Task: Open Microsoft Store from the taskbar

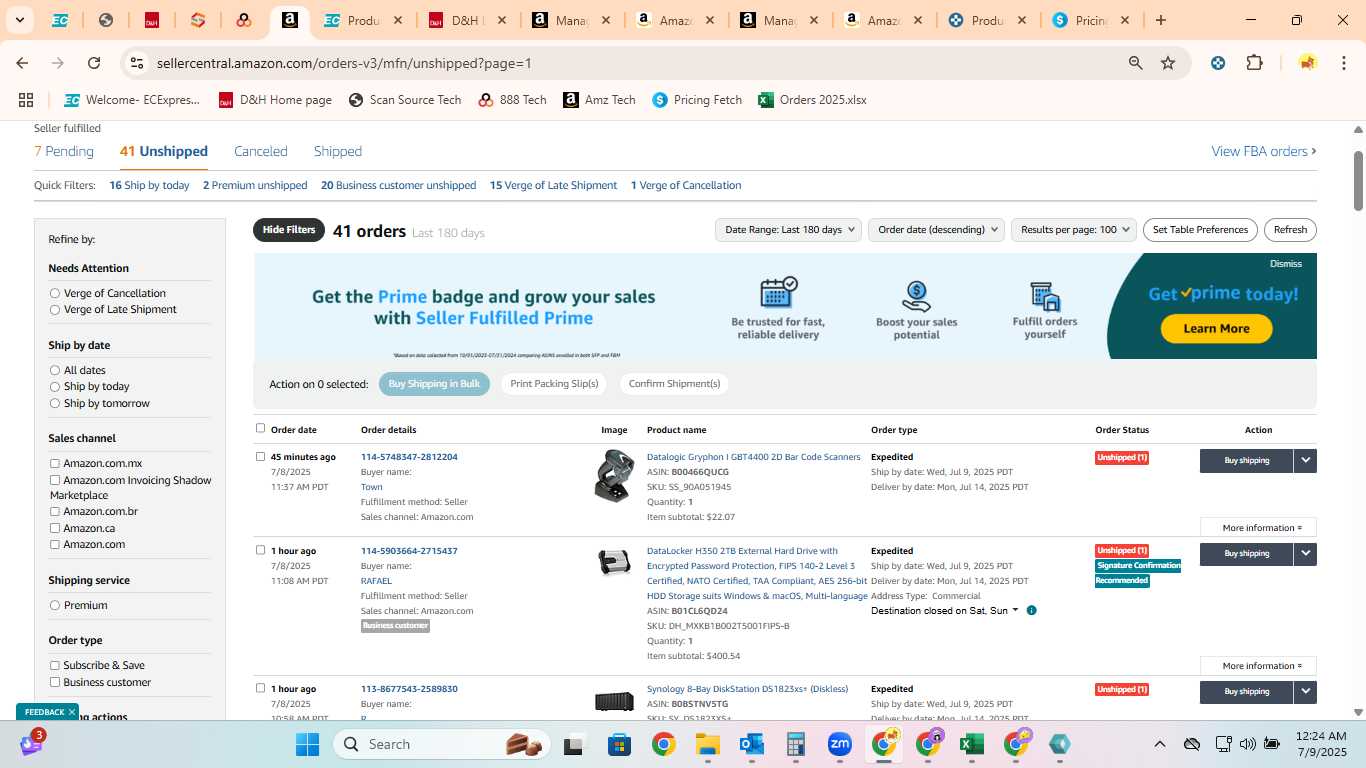Action: [x=620, y=744]
